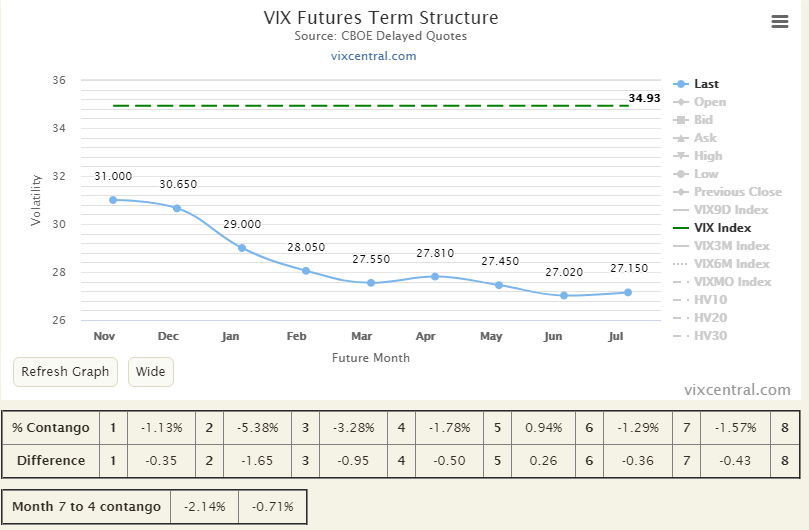Viewport: 809px width, 530px height.
Task: Show the Open series via legend
Action: pyautogui.click(x=709, y=102)
